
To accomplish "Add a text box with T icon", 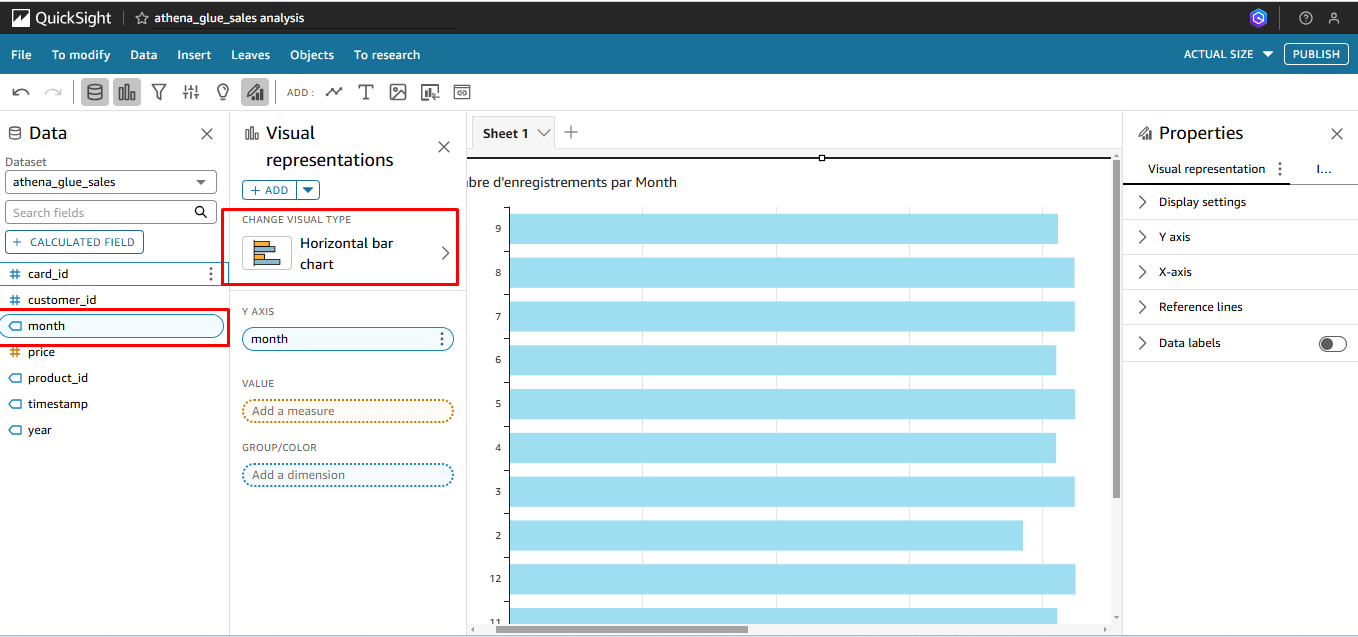I will [366, 93].
